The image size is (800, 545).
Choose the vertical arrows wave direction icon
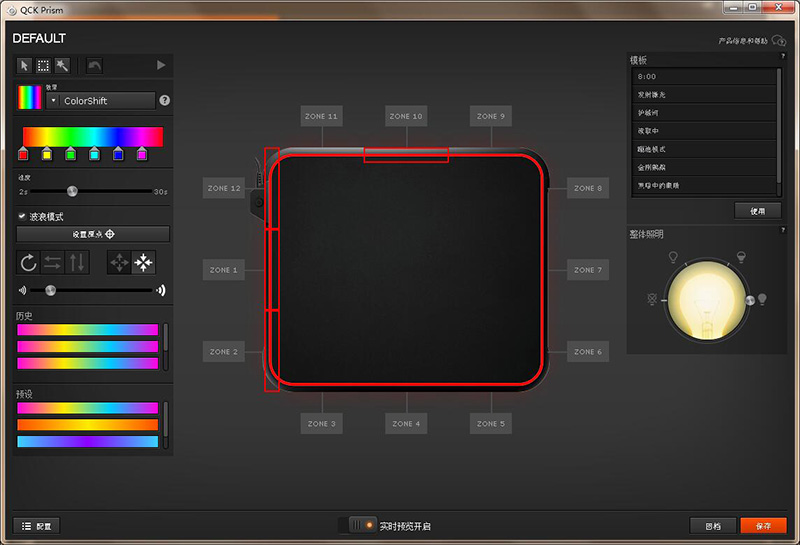tap(77, 263)
